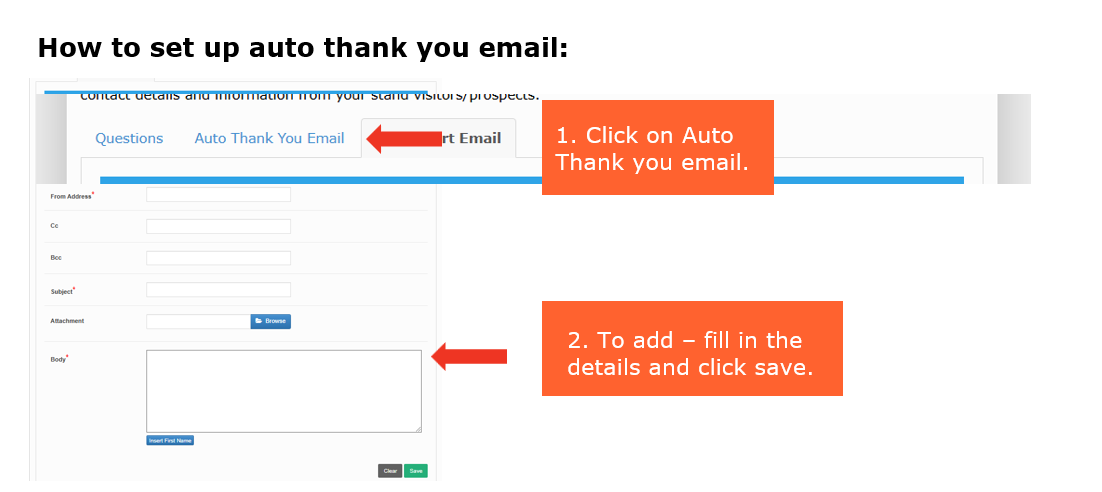Hit the grey Clear button
This screenshot has width=1102, height=492.
(390, 470)
